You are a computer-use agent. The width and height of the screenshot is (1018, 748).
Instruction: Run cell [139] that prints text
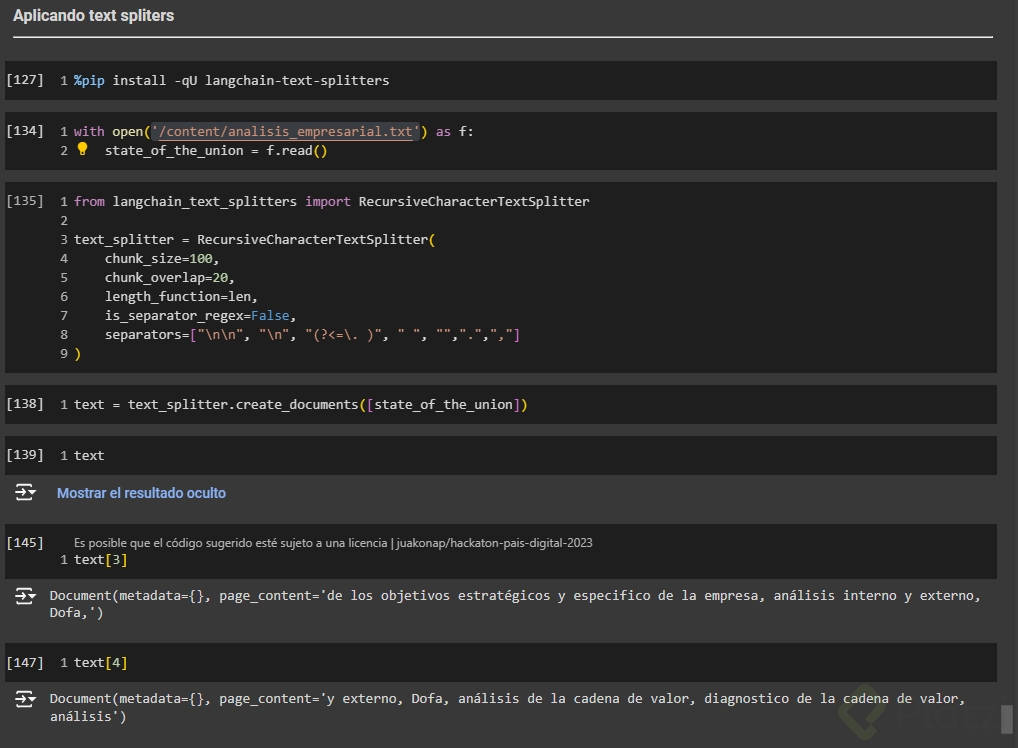click(x=25, y=455)
